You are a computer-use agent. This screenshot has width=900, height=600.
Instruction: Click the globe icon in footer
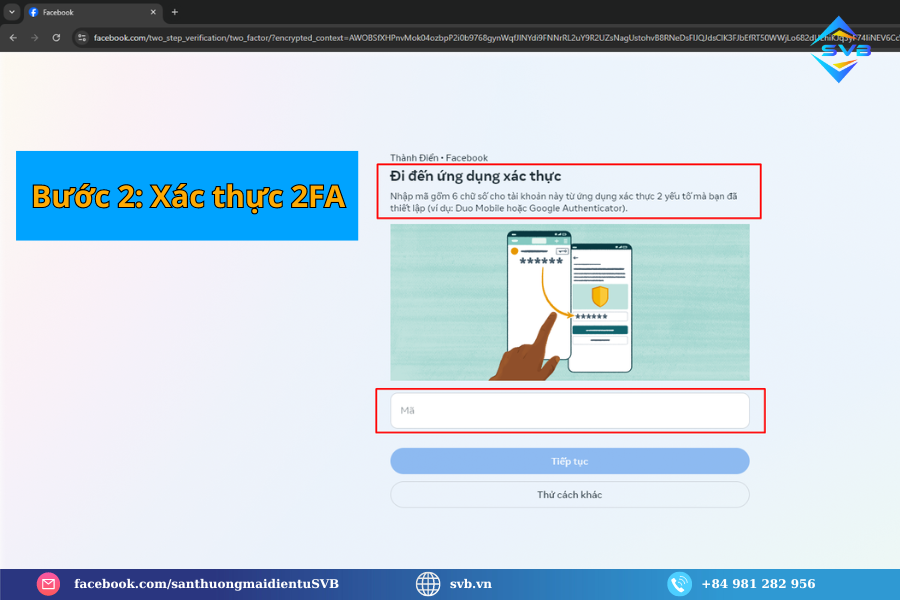(428, 584)
